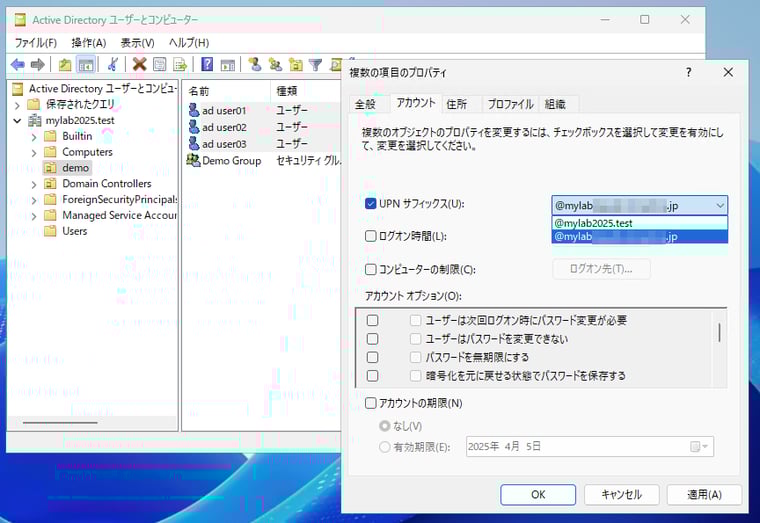Image resolution: width=760 pixels, height=523 pixels.
Task: Tick enable-change box for ユーザーはパスワードを変更できない
Action: 372,339
